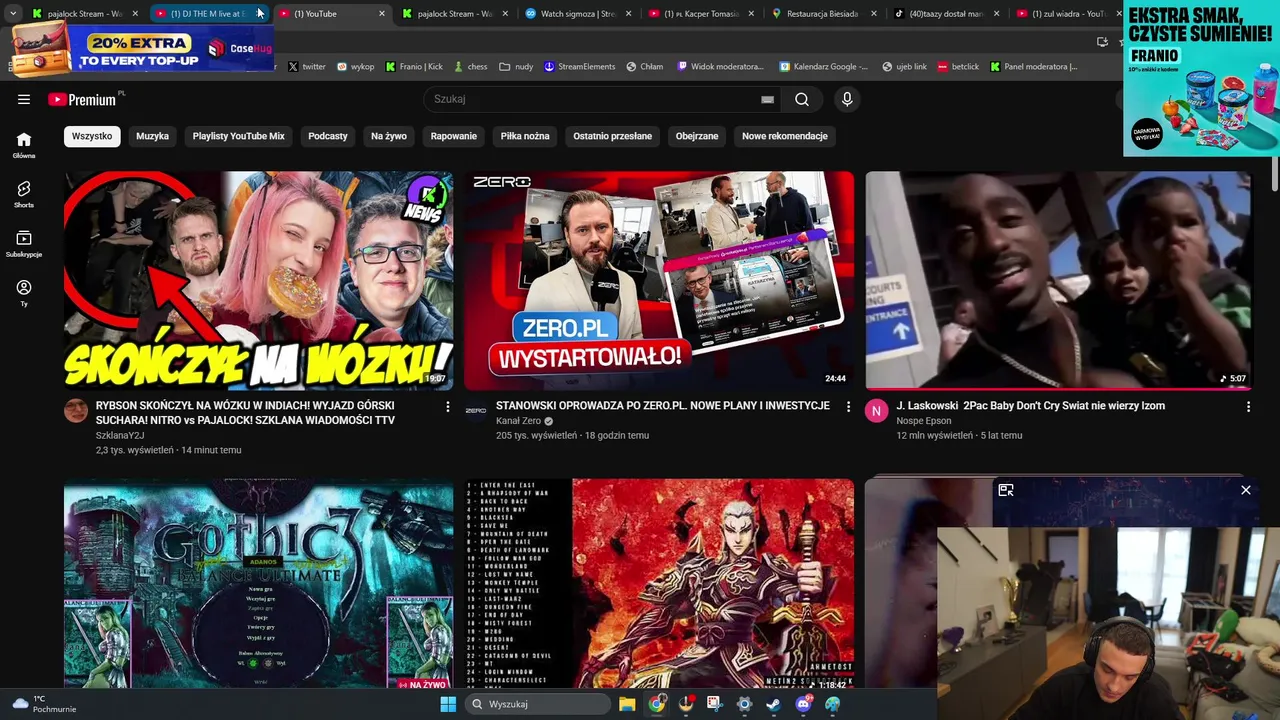Select the Na żywo filter chip
The height and width of the screenshot is (720, 1280).
[x=389, y=136]
